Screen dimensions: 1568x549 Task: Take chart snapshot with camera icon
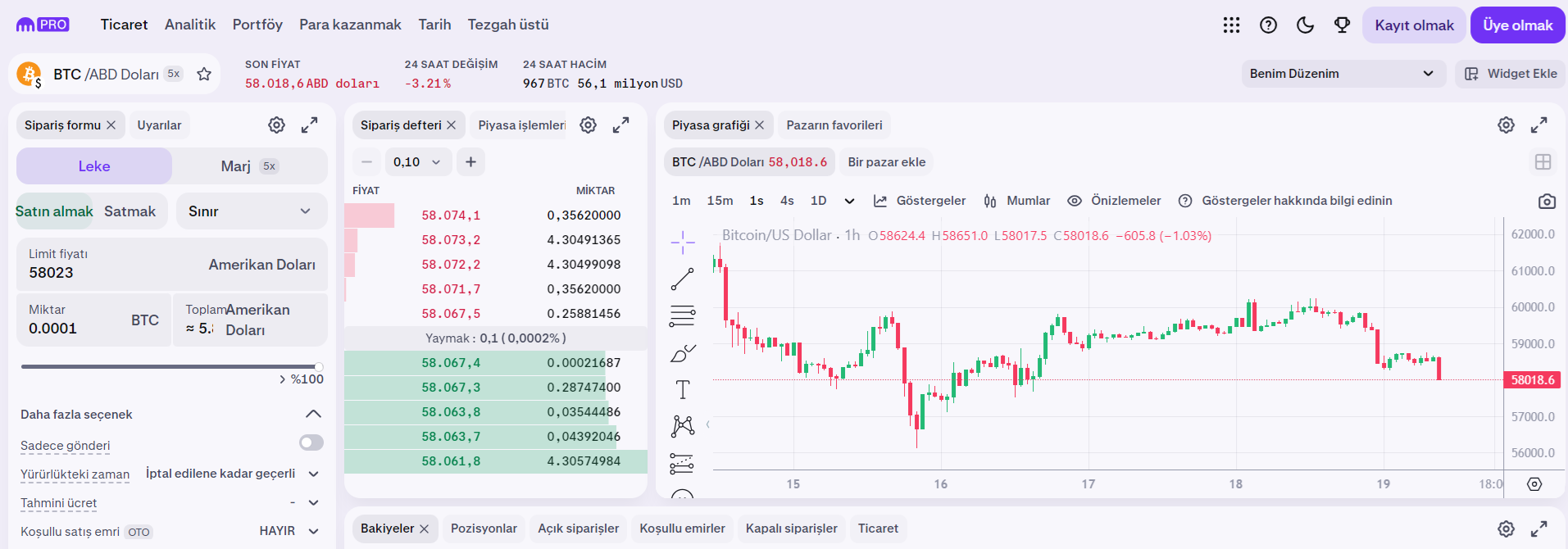click(1547, 202)
